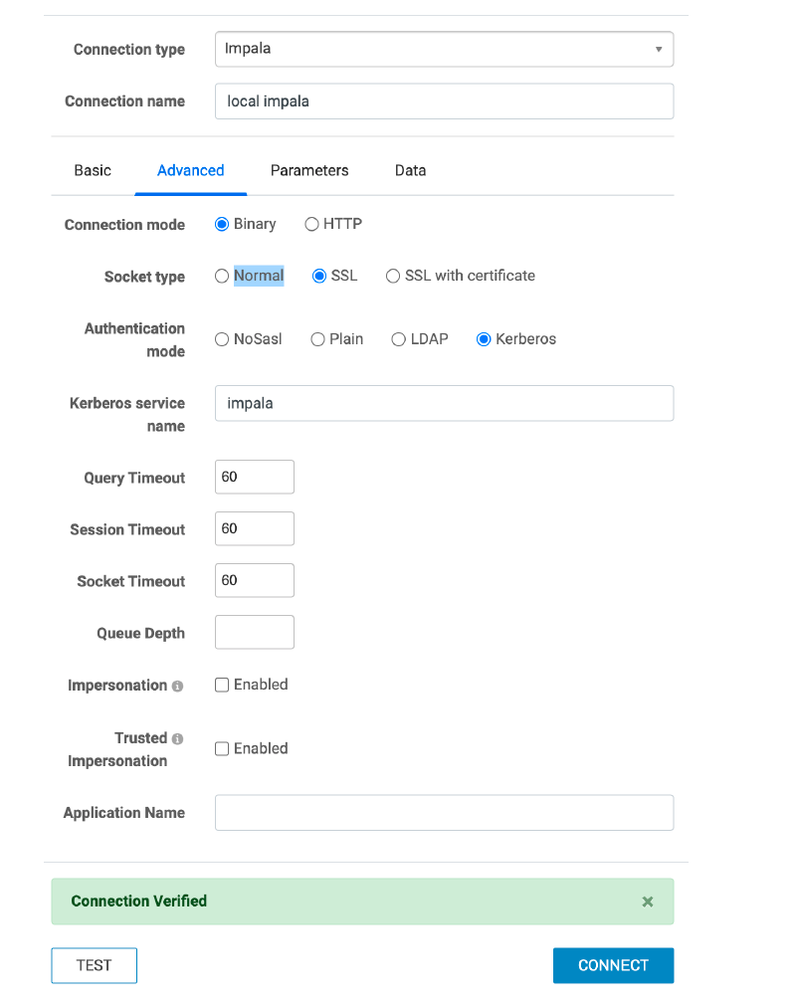The width and height of the screenshot is (797, 999).
Task: Enable the Impersonation checkbox
Action: [222, 685]
